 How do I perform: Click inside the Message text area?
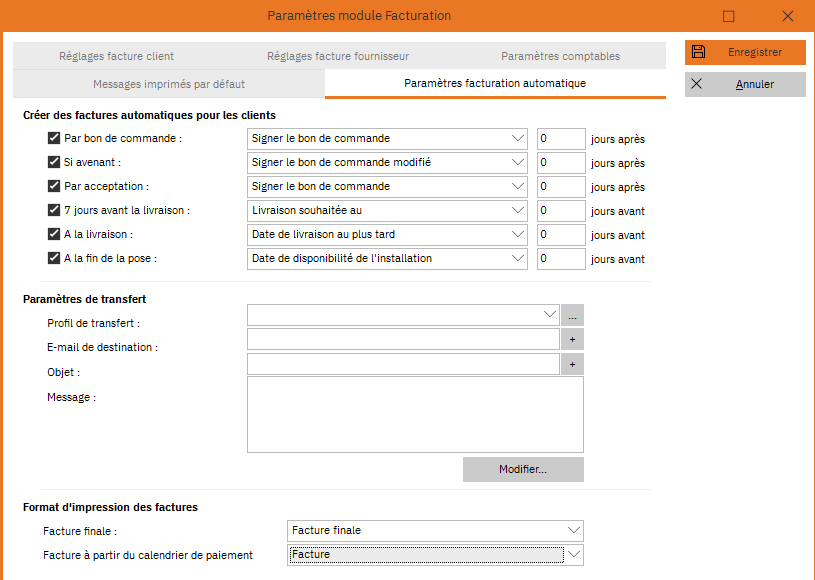414,414
